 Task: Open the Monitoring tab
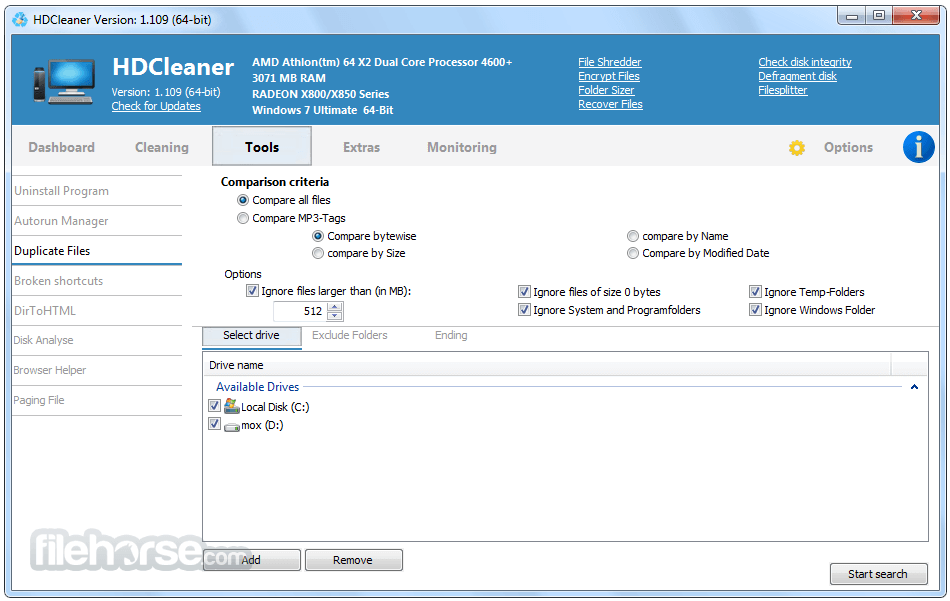(462, 147)
